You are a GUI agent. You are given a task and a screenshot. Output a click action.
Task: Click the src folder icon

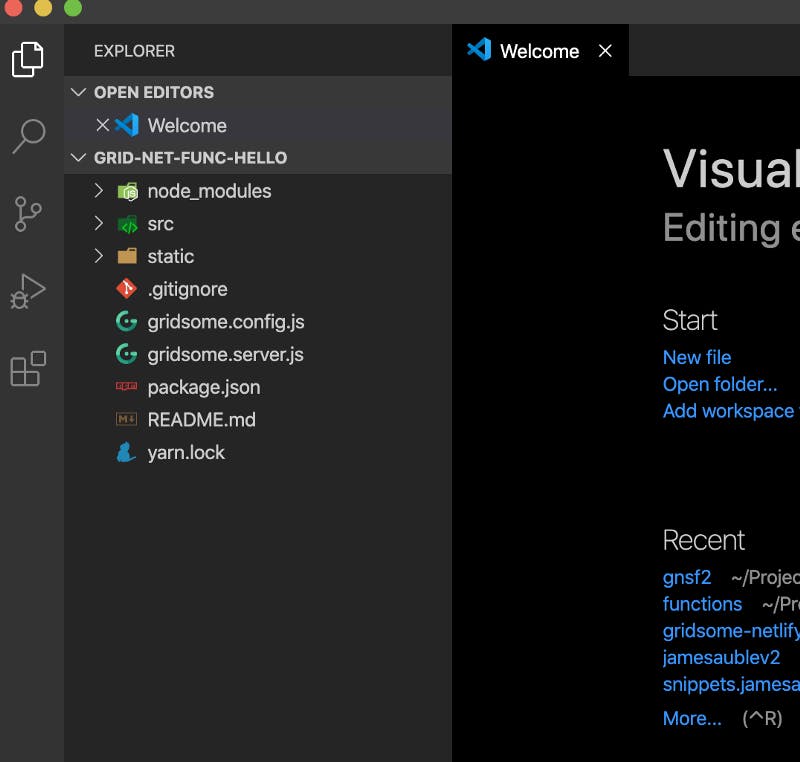pos(128,224)
